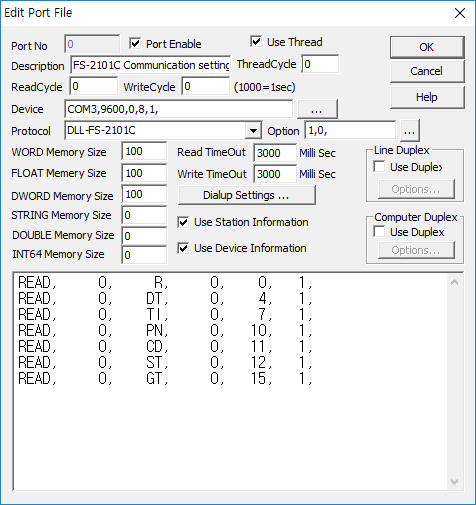This screenshot has width=476, height=505.
Task: Select the READ row with PN
Action: point(165,330)
